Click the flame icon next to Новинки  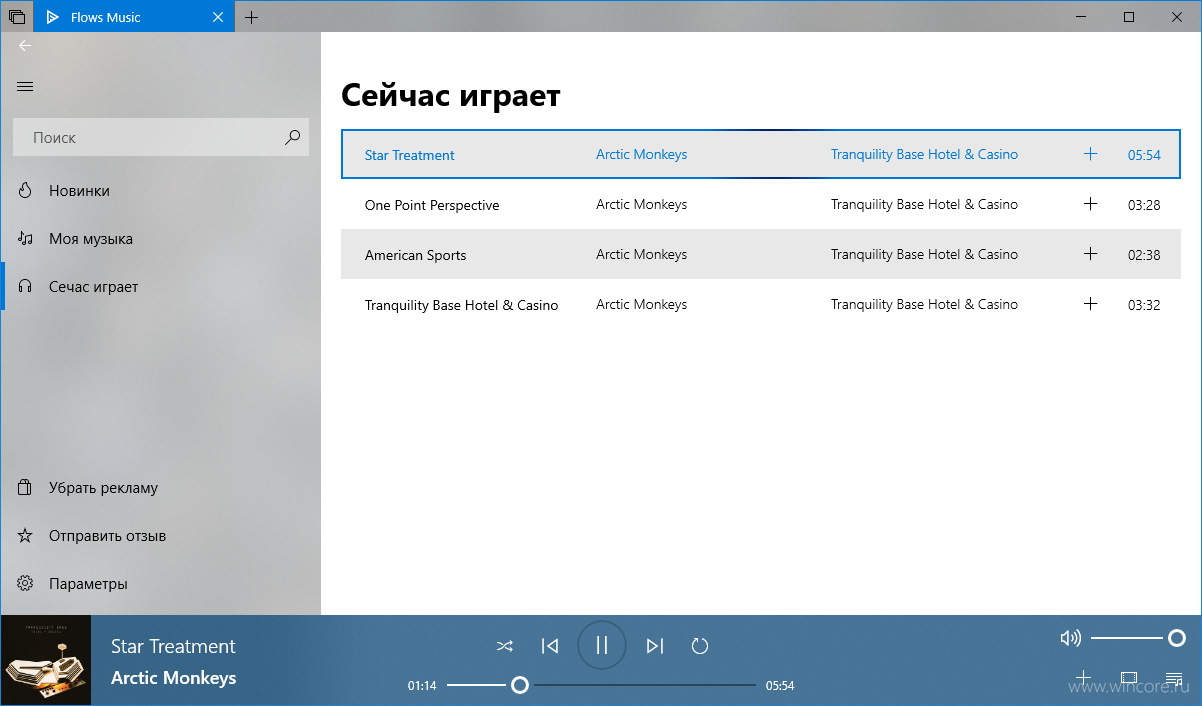click(26, 190)
